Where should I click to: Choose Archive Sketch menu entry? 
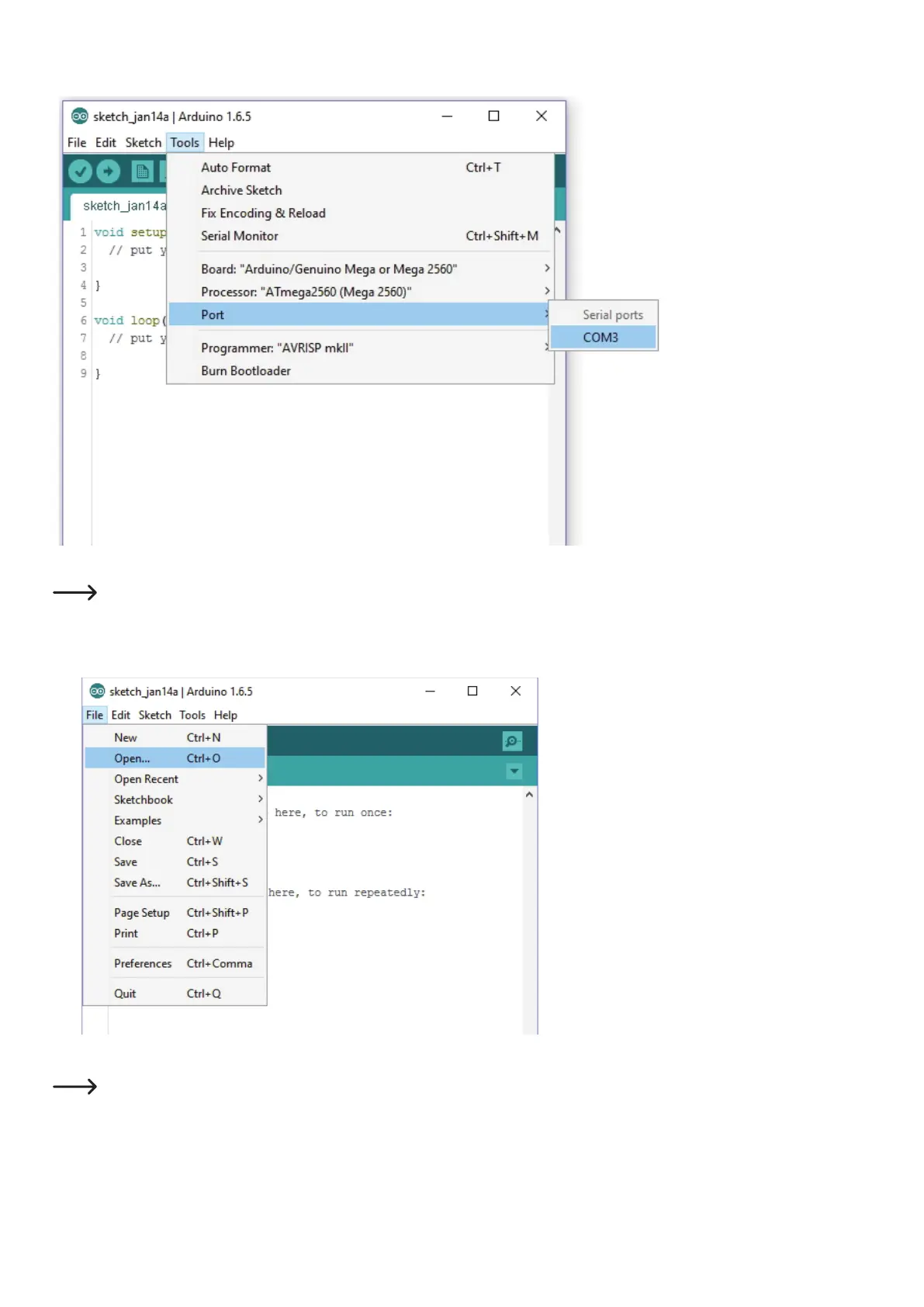(x=361, y=190)
